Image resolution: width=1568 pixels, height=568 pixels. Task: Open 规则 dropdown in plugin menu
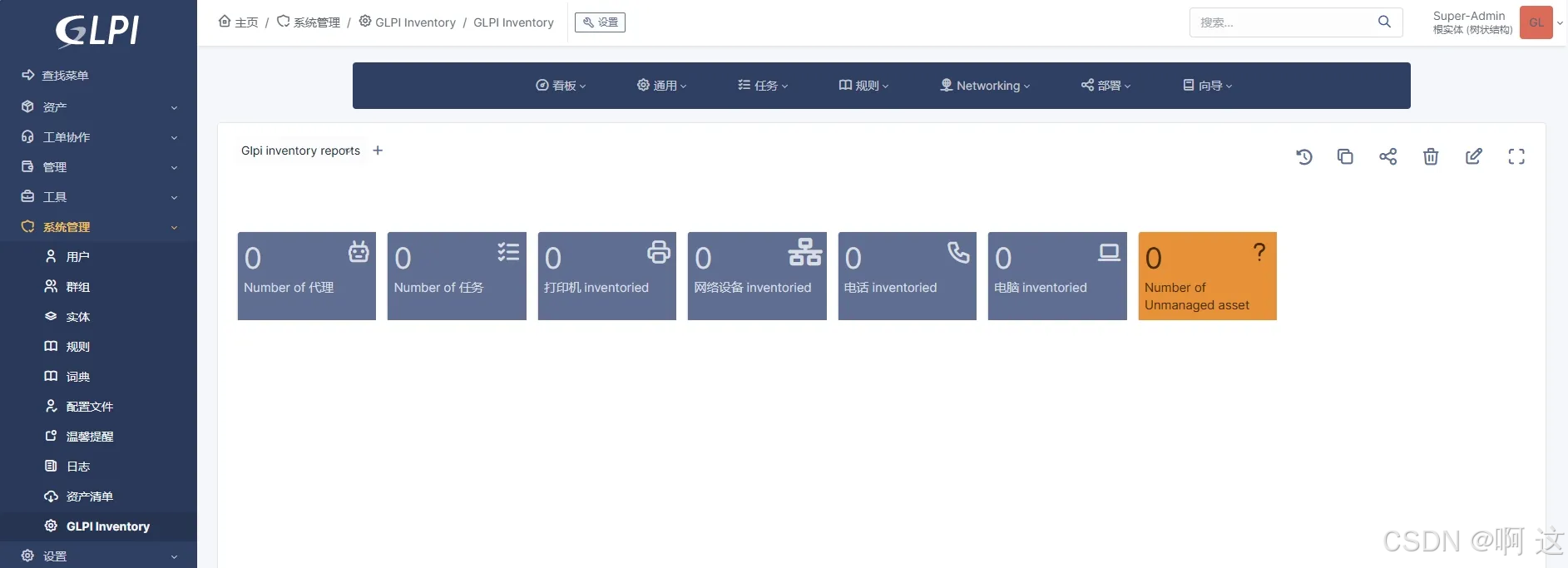tap(863, 86)
